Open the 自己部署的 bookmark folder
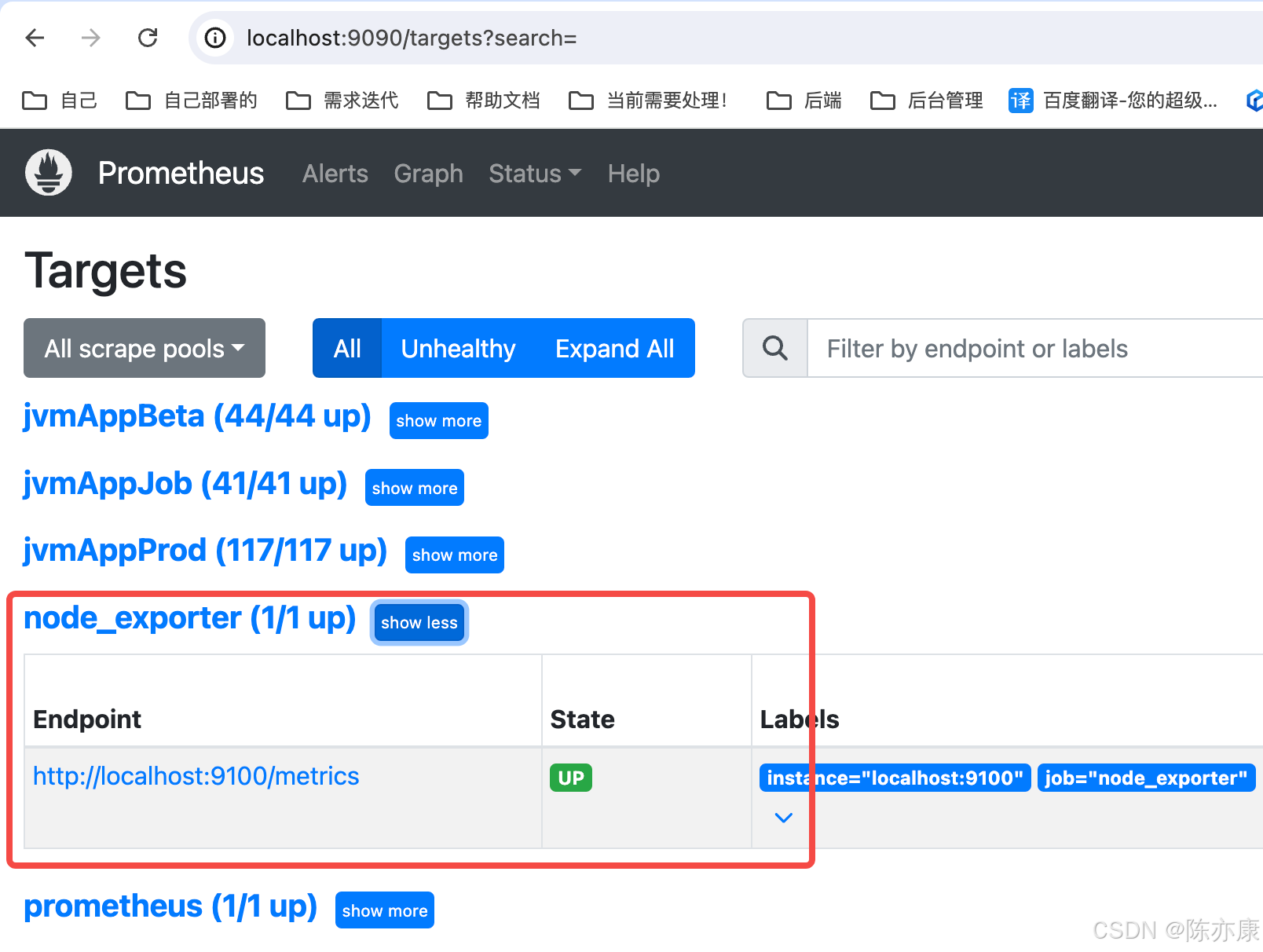The width and height of the screenshot is (1263, 952). [191, 101]
